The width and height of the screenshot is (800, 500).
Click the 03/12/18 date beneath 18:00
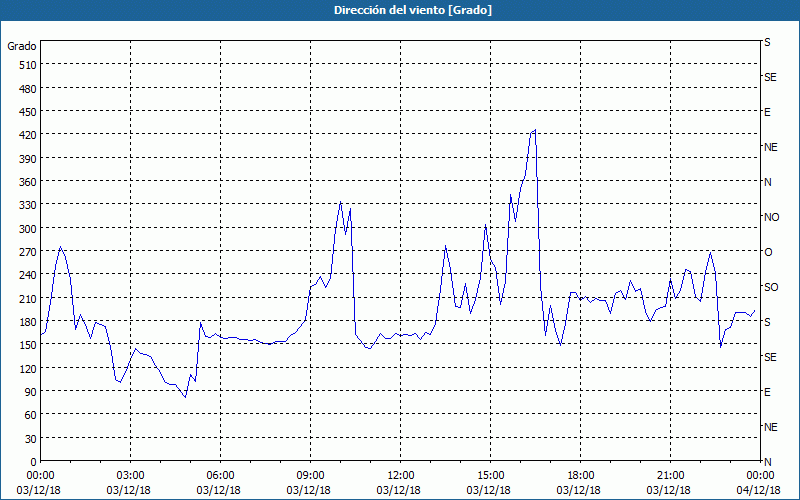click(x=579, y=490)
